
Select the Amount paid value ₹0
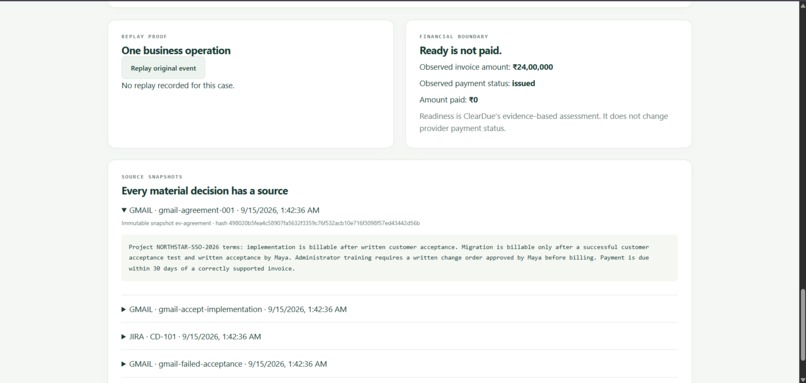(473, 100)
